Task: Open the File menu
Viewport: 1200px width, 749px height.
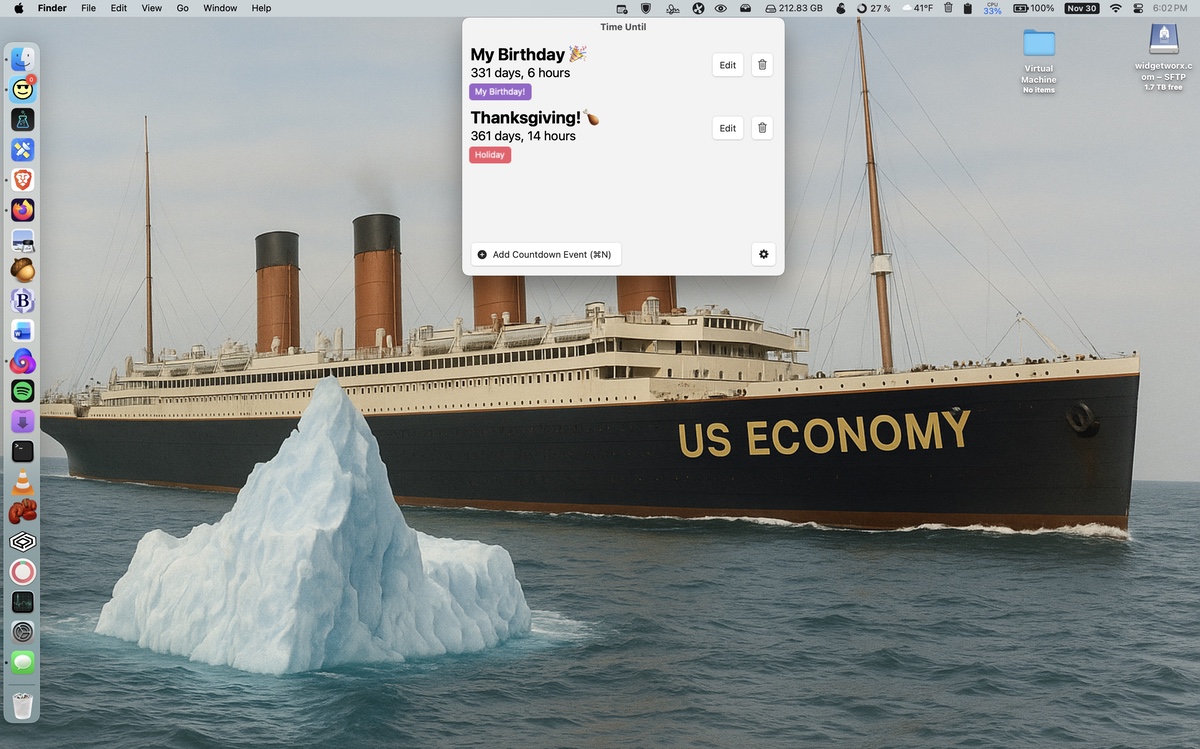Action: click(x=89, y=8)
